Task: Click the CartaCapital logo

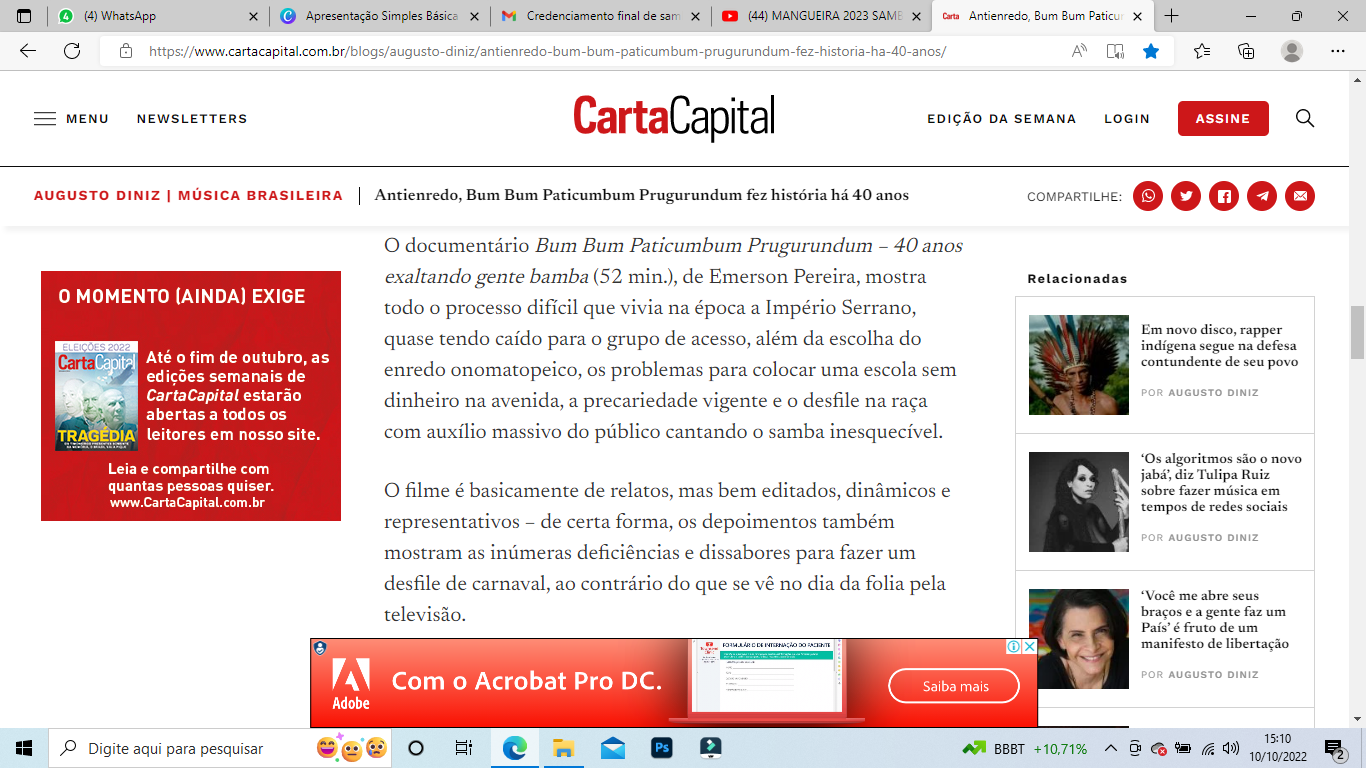Action: [674, 117]
